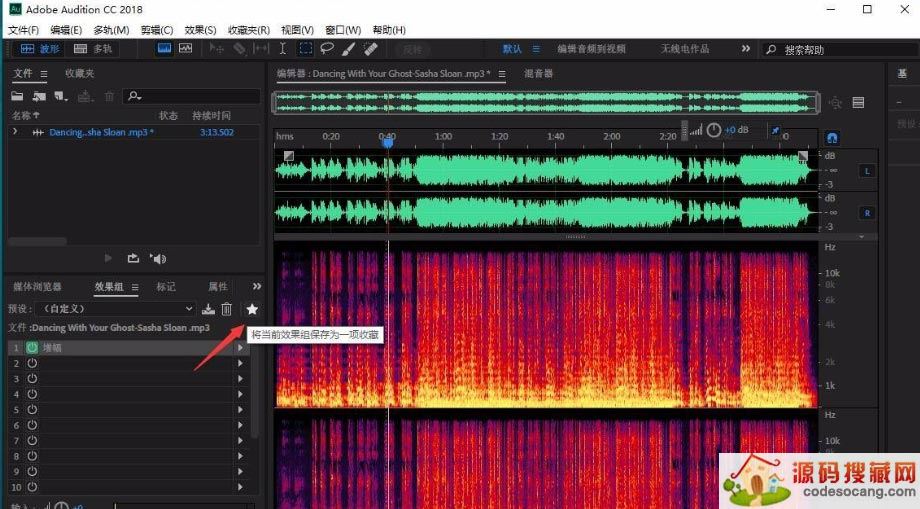
Task: Save effects rack as favorite star icon
Action: (252, 309)
